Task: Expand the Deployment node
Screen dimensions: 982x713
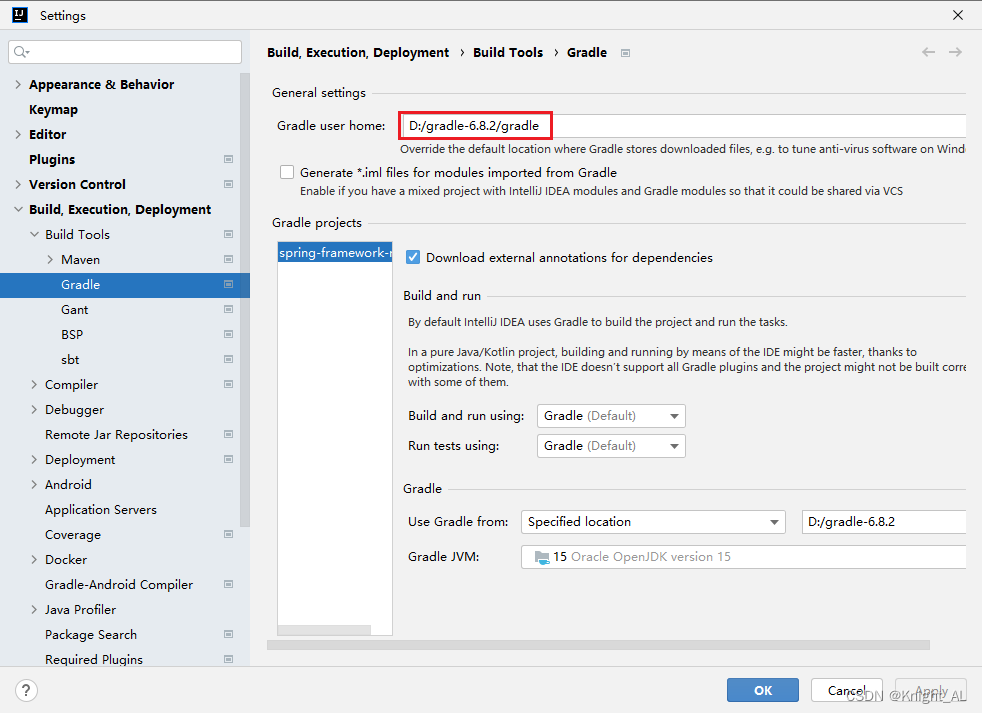Action: pos(34,460)
